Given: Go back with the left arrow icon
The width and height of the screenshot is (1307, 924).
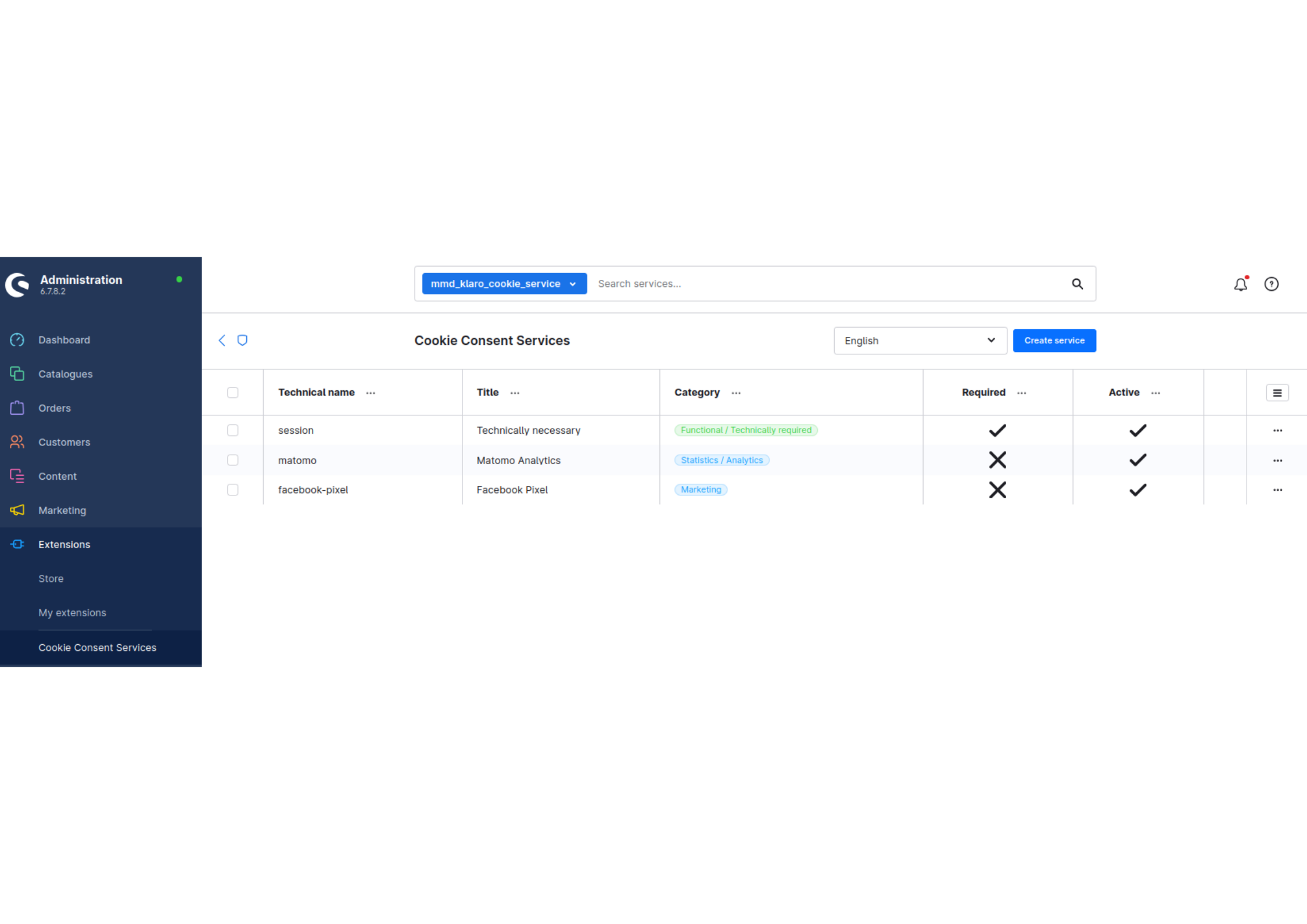Looking at the screenshot, I should (222, 340).
